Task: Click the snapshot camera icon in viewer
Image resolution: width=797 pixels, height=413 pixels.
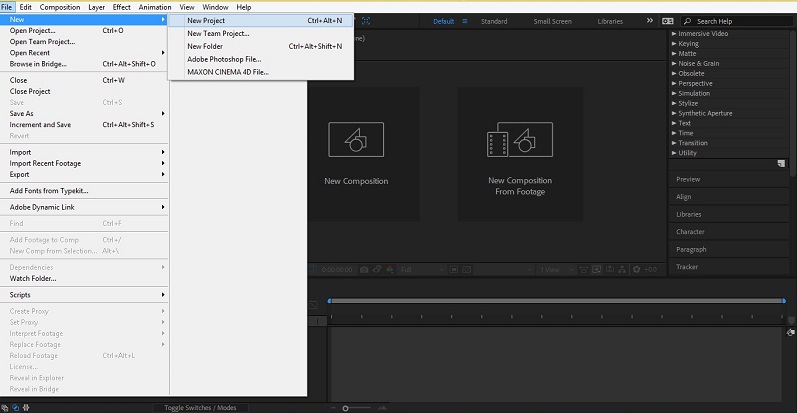Action: coord(364,269)
